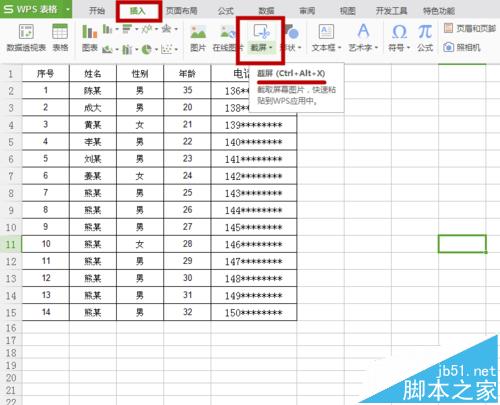Image resolution: width=500 pixels, height=405 pixels.
Task: Insert a 图表 chart
Action: pos(90,38)
